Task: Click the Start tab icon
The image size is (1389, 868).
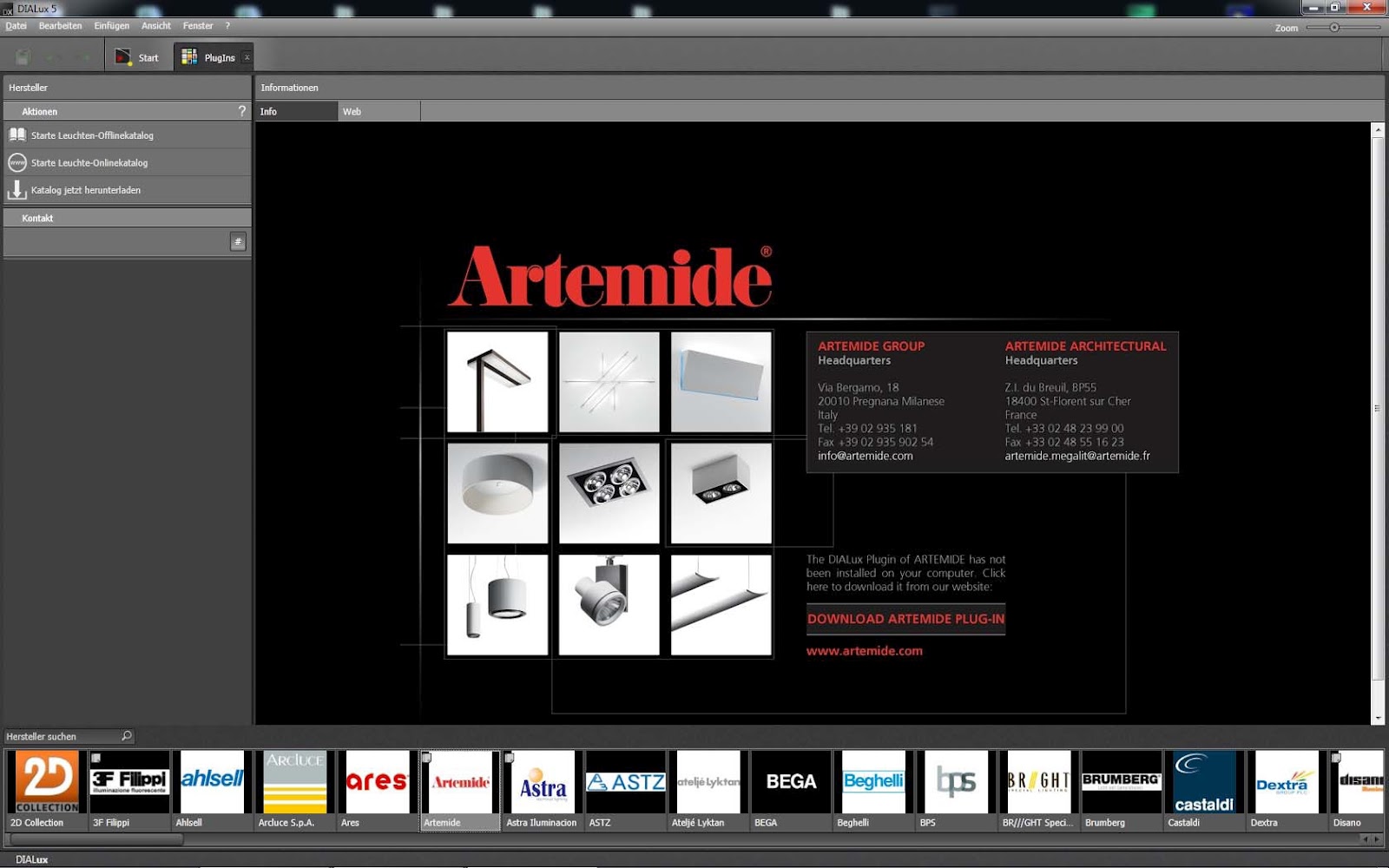Action: click(123, 57)
